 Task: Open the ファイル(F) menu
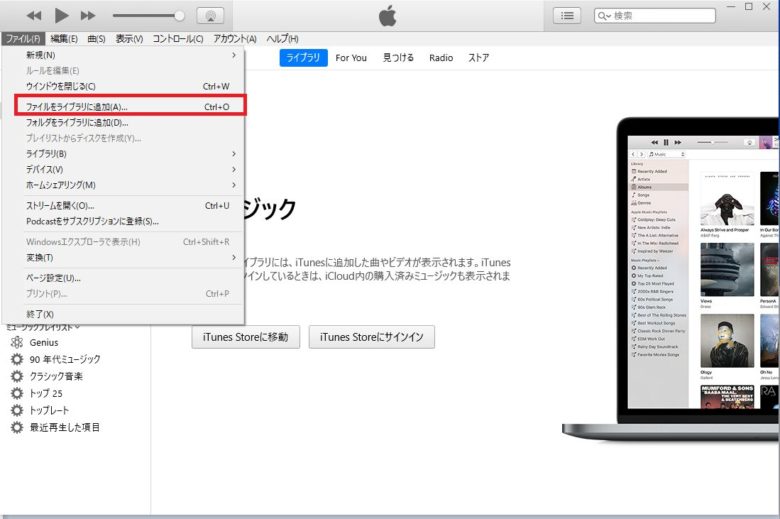[23, 39]
